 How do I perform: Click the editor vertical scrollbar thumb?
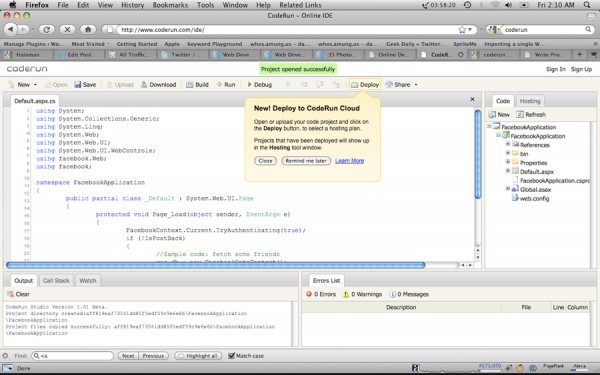[x=478, y=154]
